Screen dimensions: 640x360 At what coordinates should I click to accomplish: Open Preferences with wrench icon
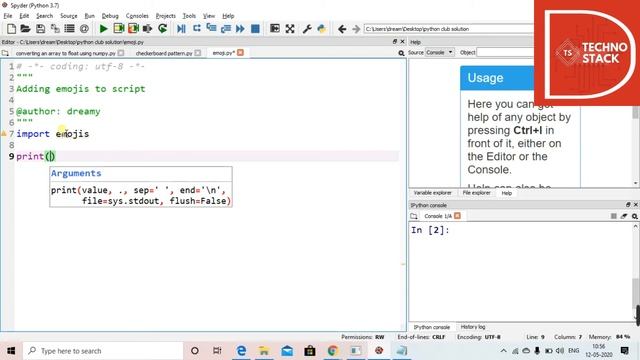click(307, 29)
